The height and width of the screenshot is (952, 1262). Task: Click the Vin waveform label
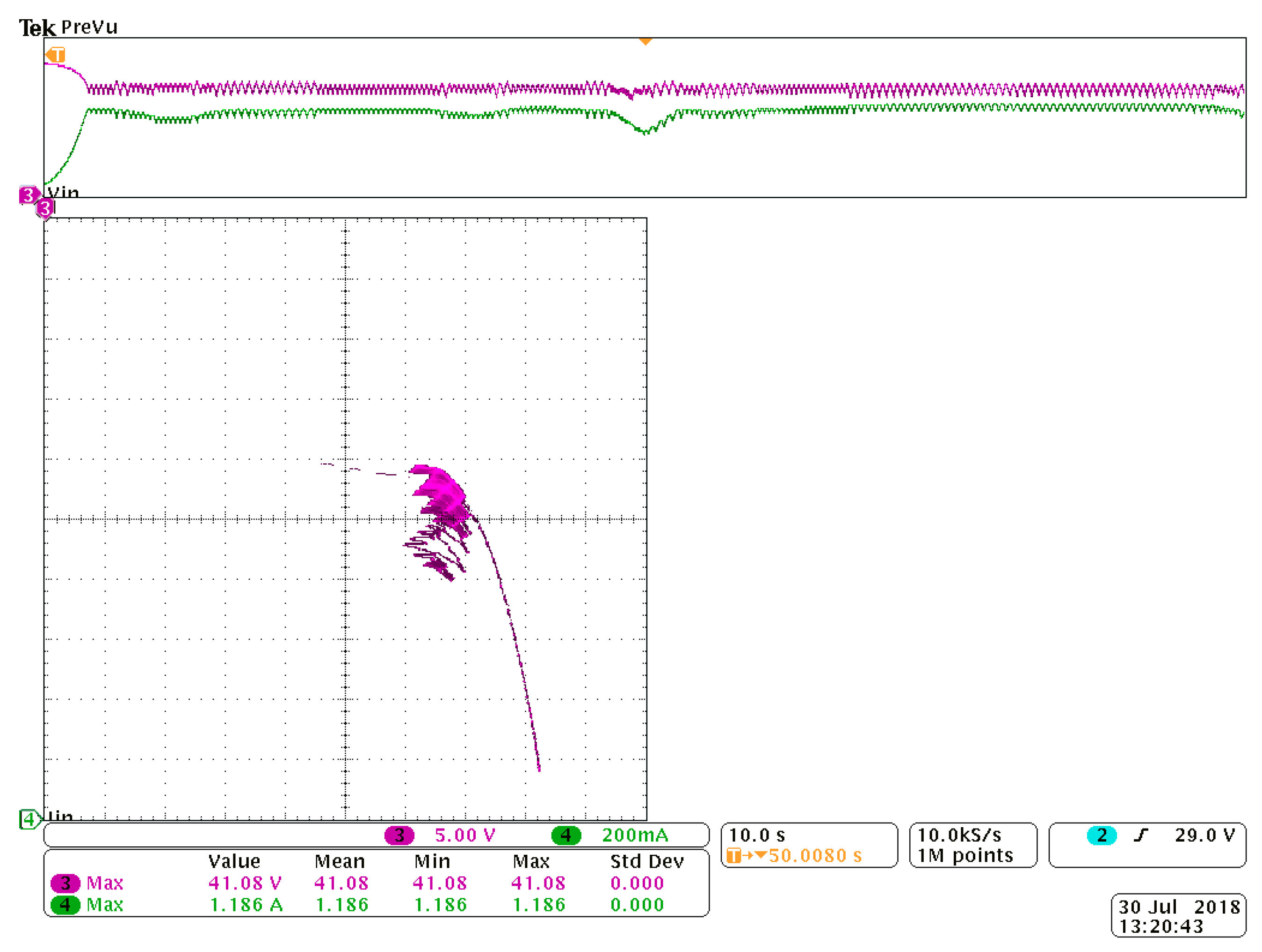click(63, 192)
